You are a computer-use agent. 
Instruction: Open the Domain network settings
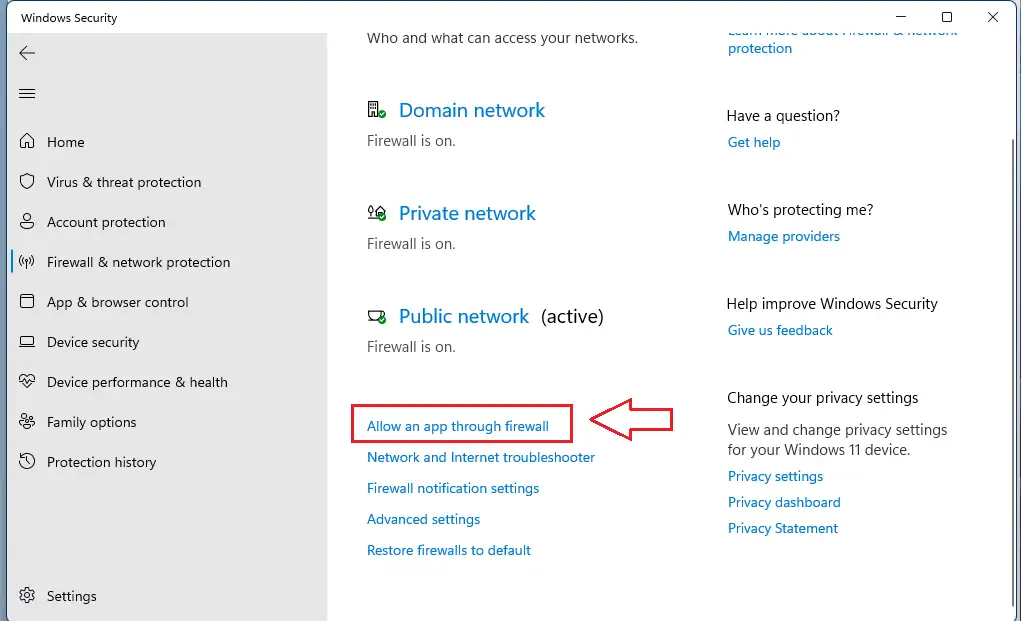pos(471,110)
